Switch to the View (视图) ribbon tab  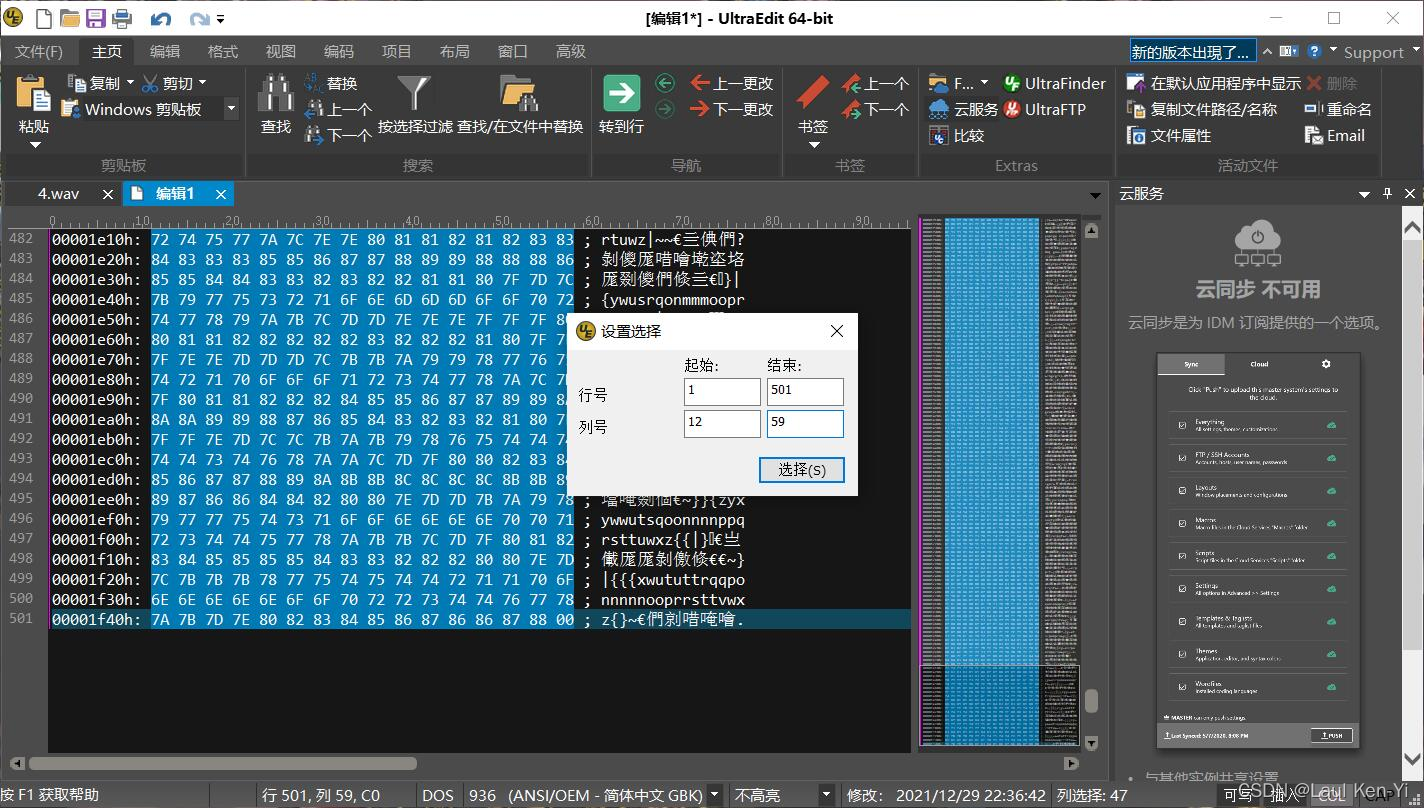tap(281, 51)
